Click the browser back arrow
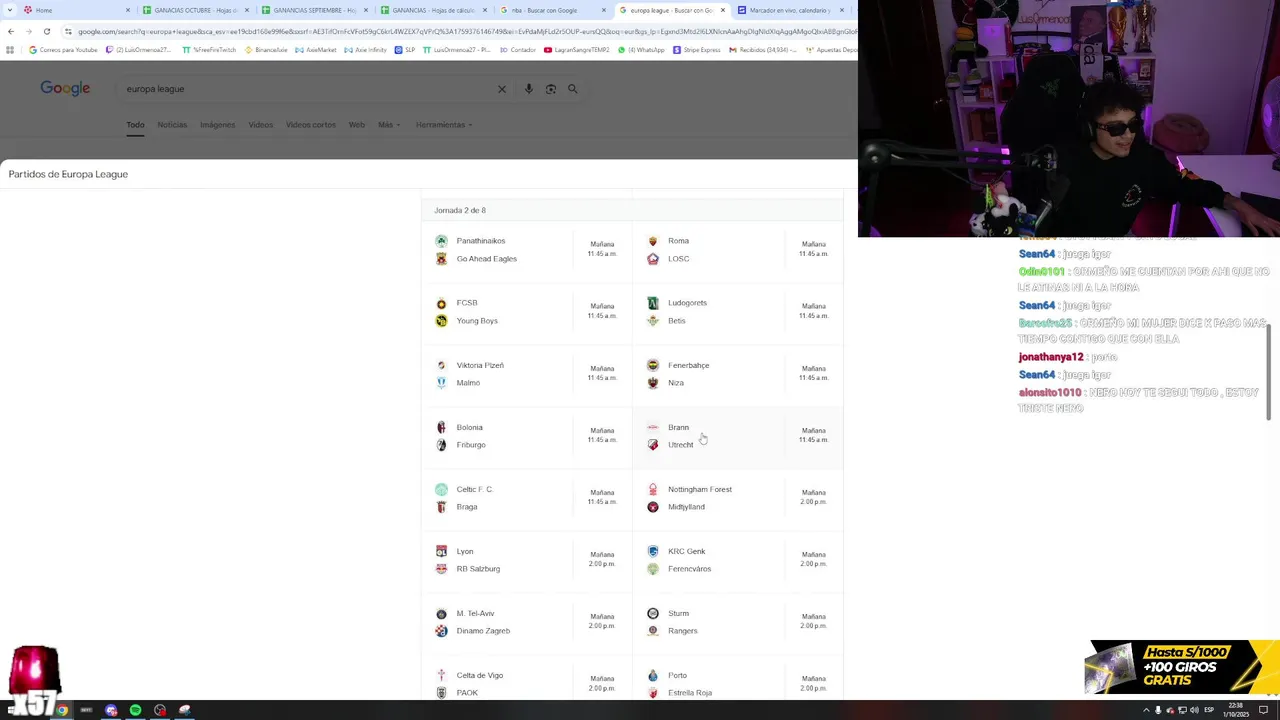This screenshot has height=720, width=1280. click(10, 31)
